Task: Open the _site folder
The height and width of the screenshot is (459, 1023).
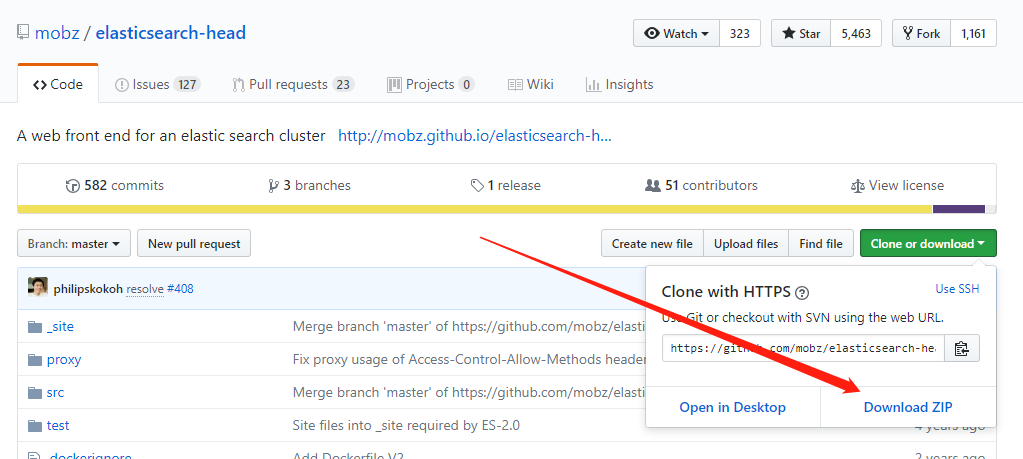Action: coord(60,327)
